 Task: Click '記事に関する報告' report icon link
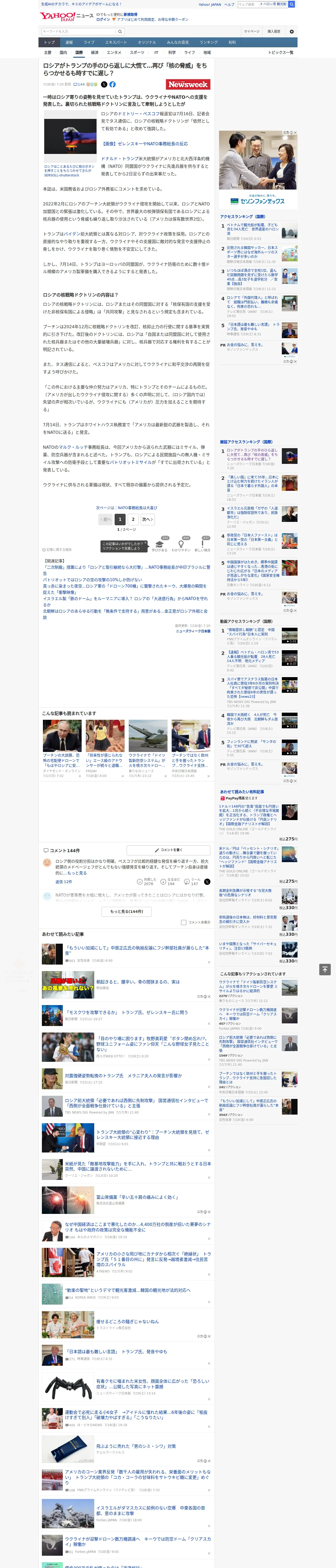click(57, 549)
